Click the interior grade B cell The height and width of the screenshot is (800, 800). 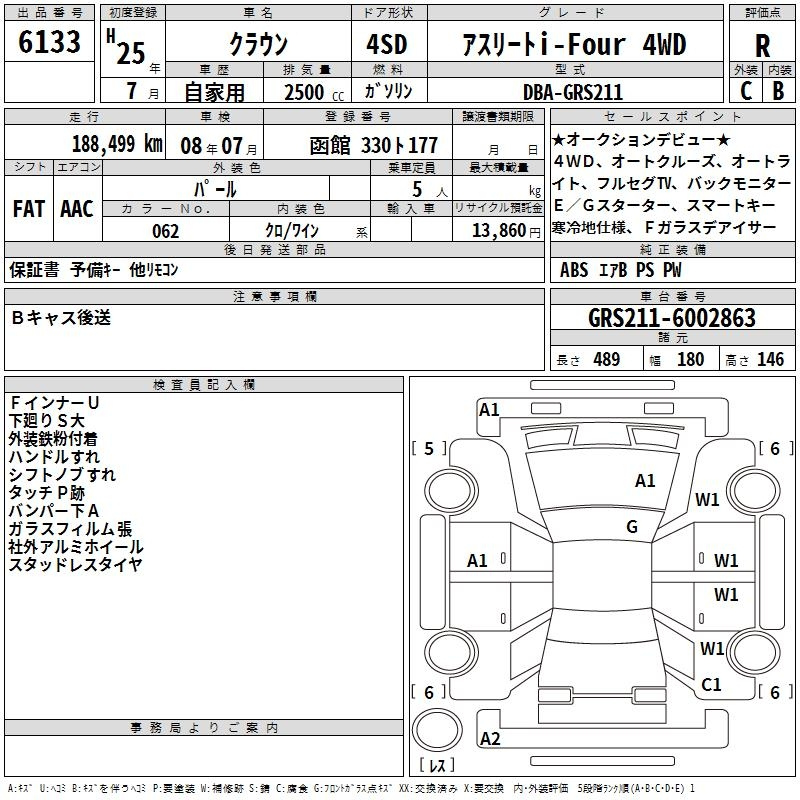tap(778, 91)
